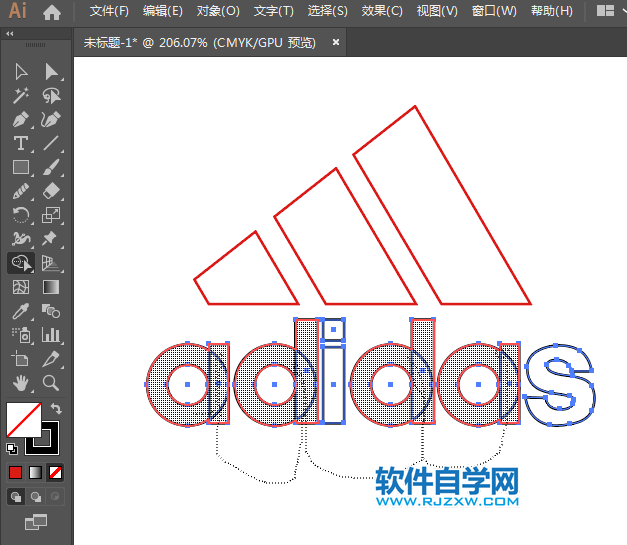Select the Mesh tool
Screen dimensions: 627x545
(21, 287)
